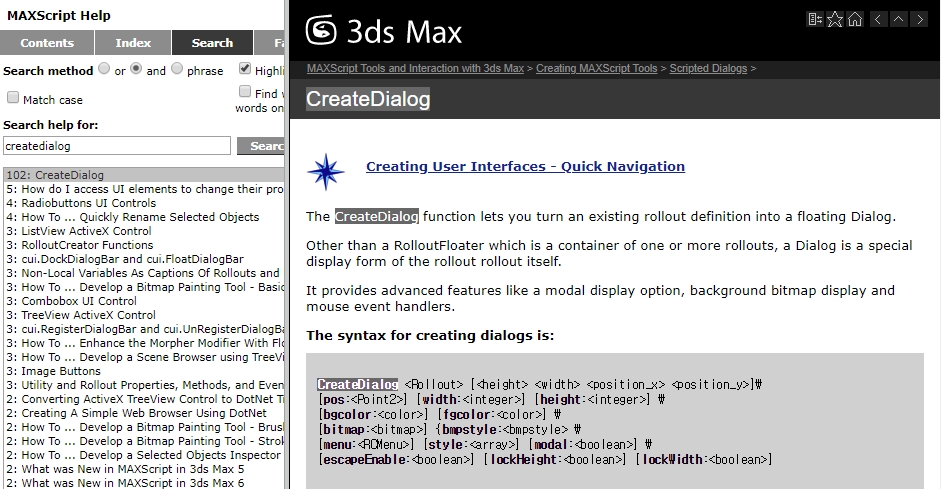Select result 'Converting ActiveX TreeView Control to DotNet'
Screen dimensions: 941x489
pos(144,399)
